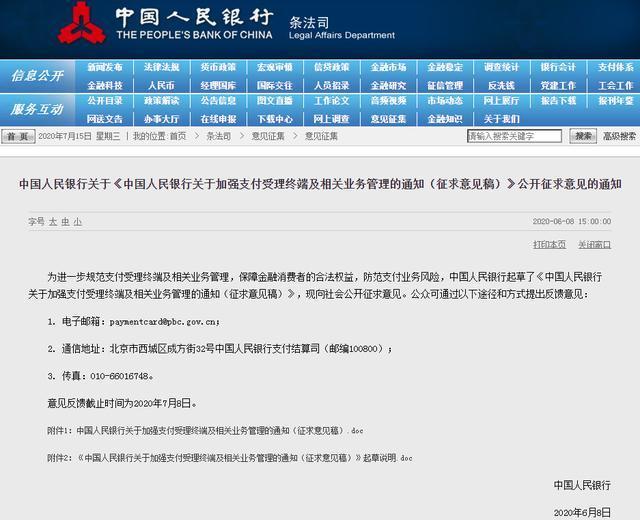Click the 搜索 search button

pyautogui.click(x=583, y=136)
